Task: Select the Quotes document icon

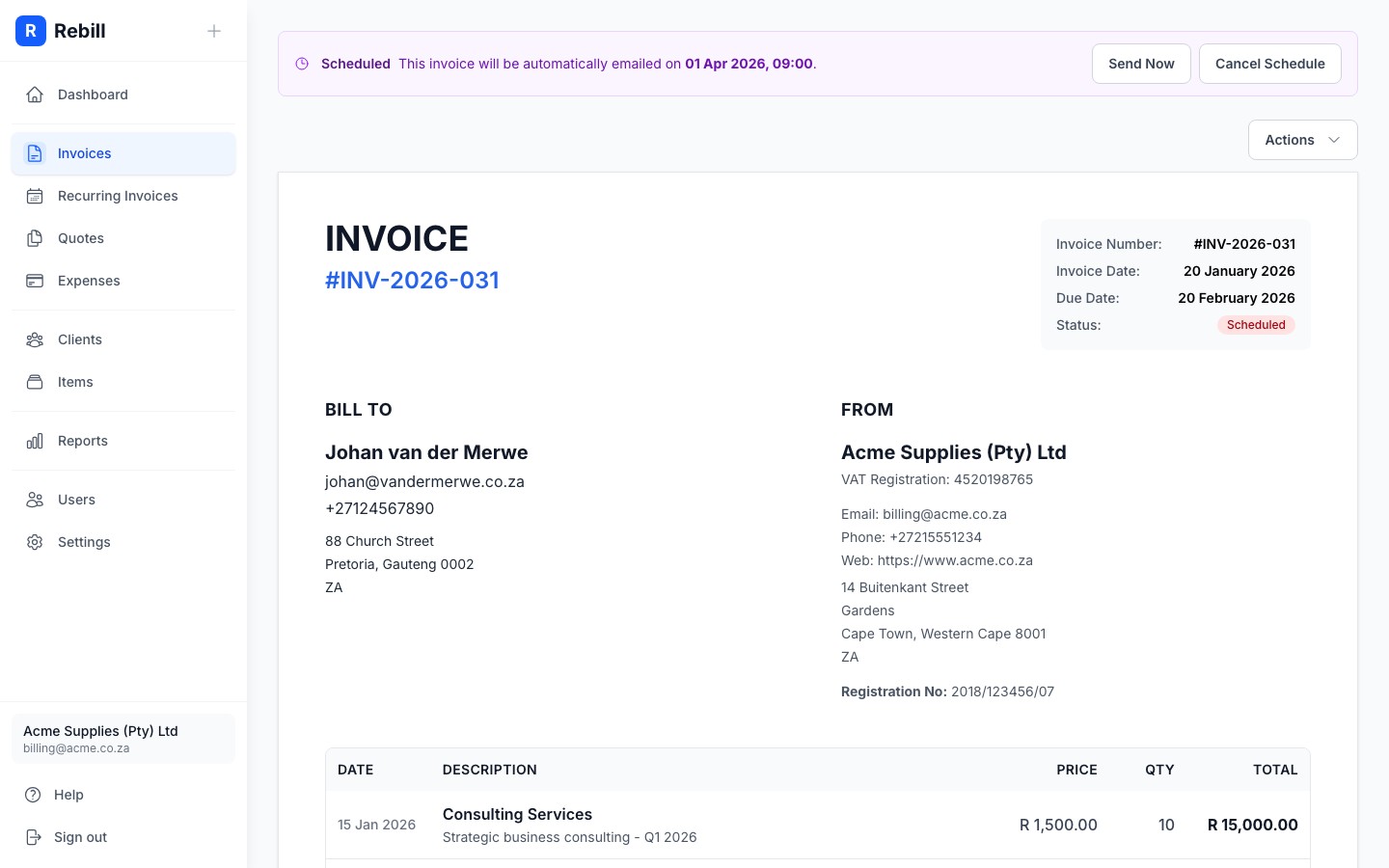Action: click(x=35, y=238)
